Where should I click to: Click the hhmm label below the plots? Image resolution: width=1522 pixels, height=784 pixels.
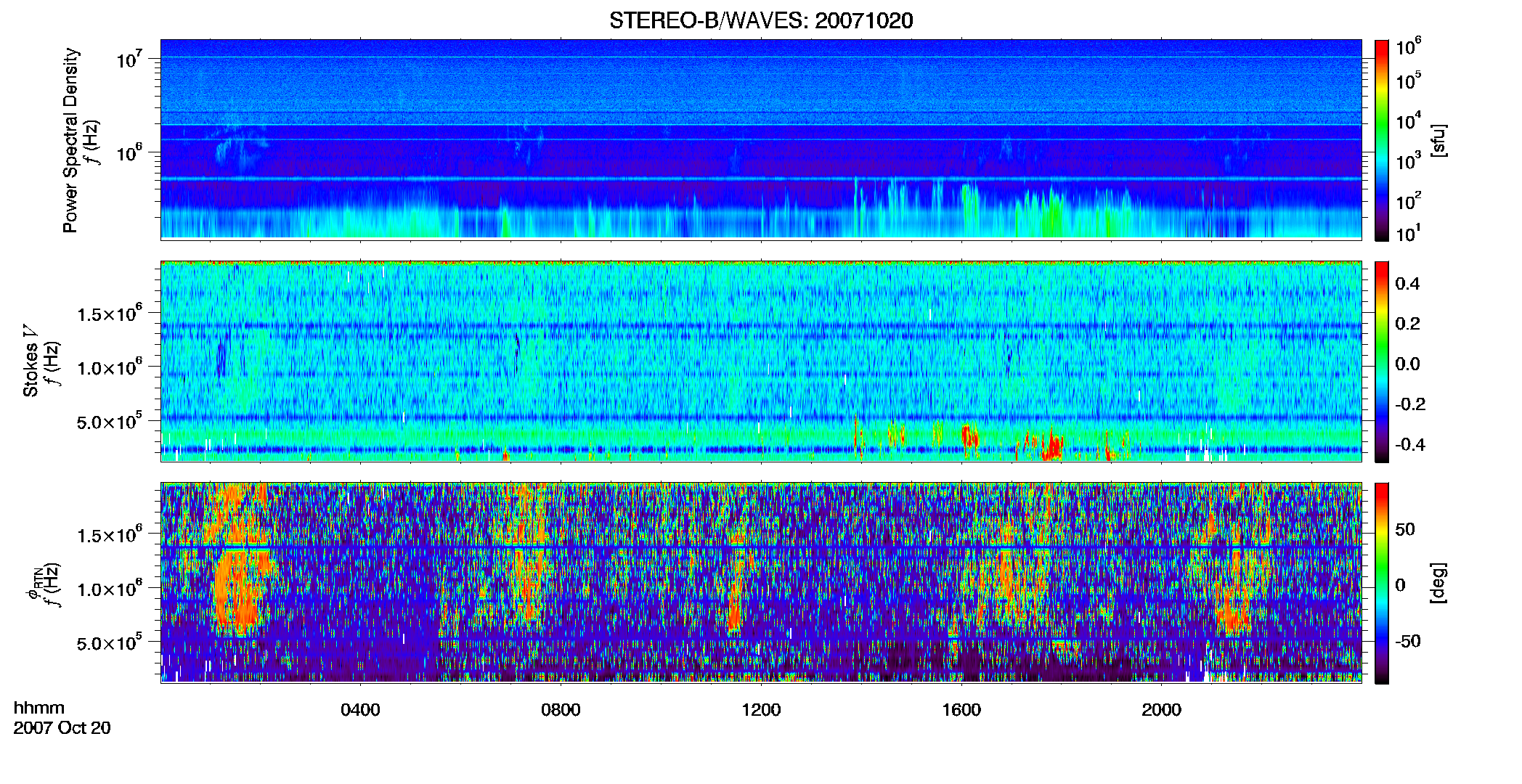39,708
